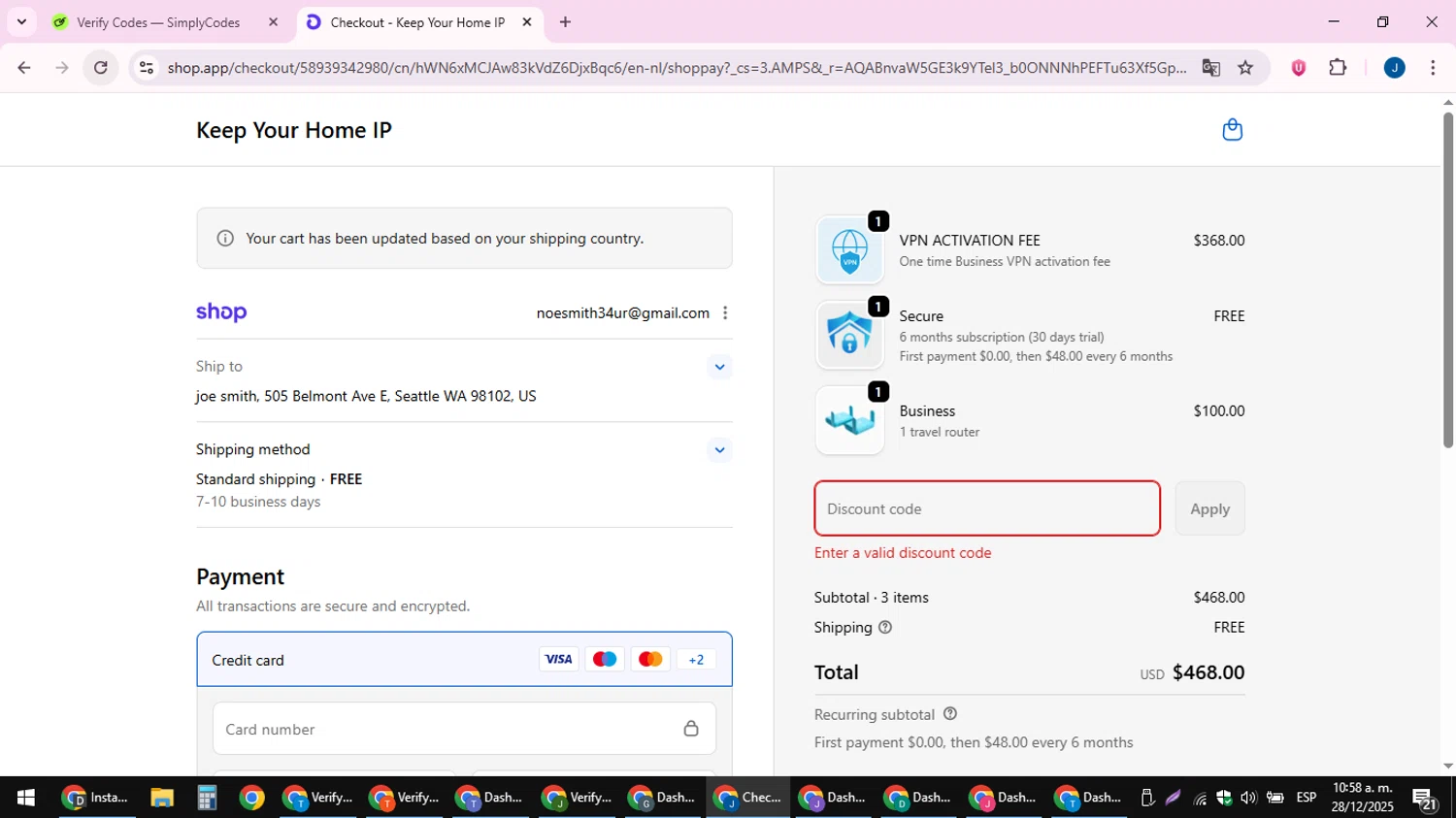Click the $368.00 VPN activation price
This screenshot has width=1456, height=818.
click(1219, 241)
